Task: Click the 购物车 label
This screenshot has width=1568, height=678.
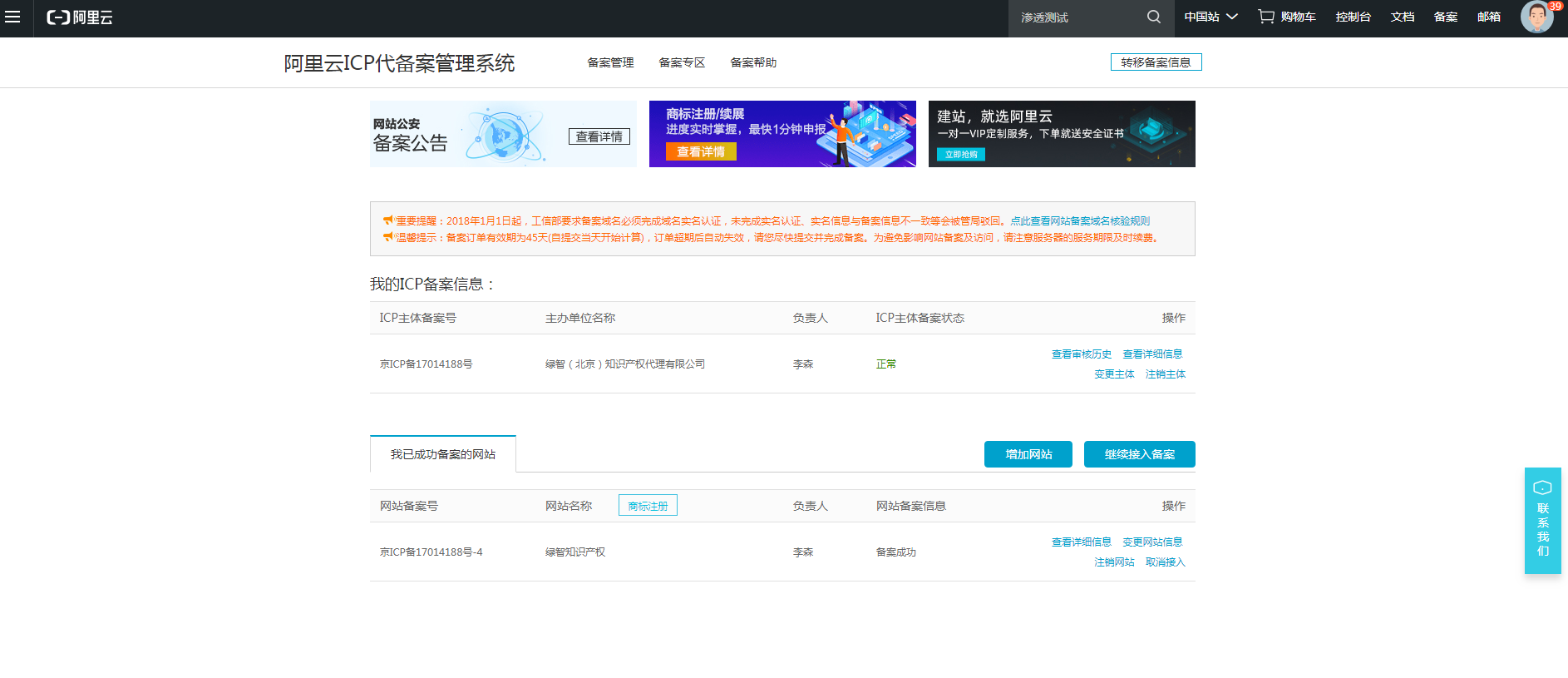Action: coord(1298,17)
